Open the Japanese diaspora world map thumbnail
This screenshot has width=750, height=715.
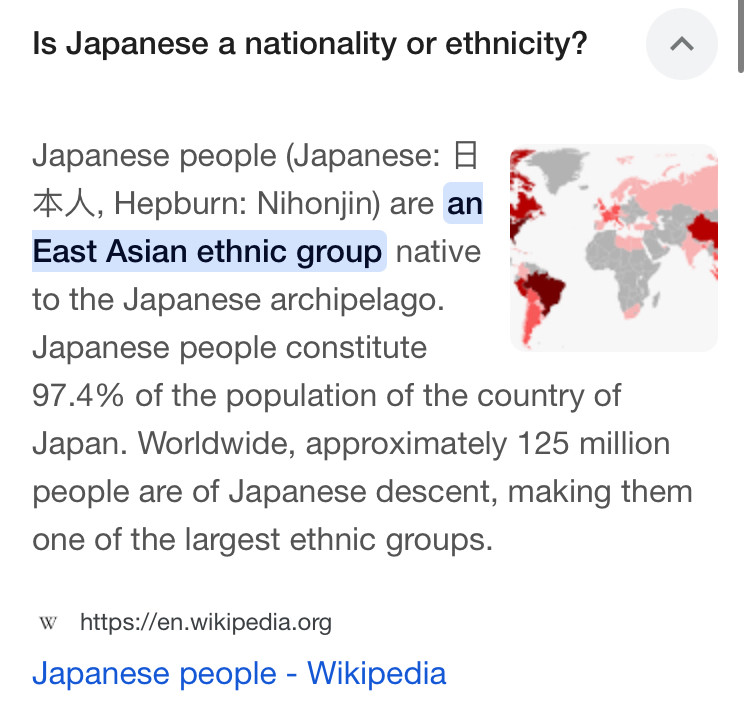pyautogui.click(x=614, y=248)
